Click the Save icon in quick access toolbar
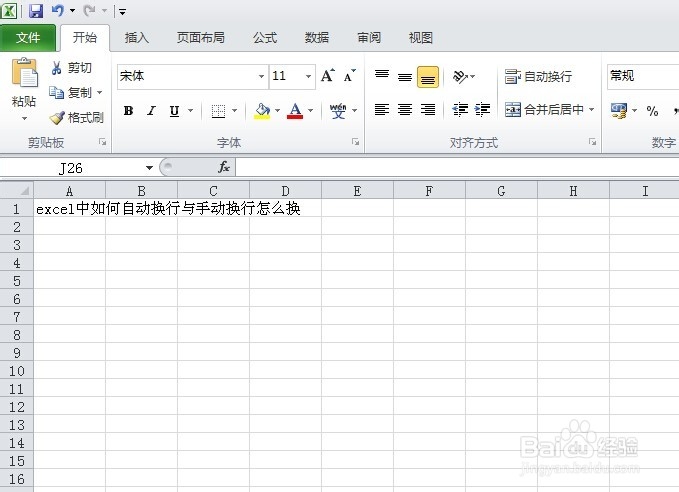Viewport: 679px width, 492px height. click(x=36, y=10)
